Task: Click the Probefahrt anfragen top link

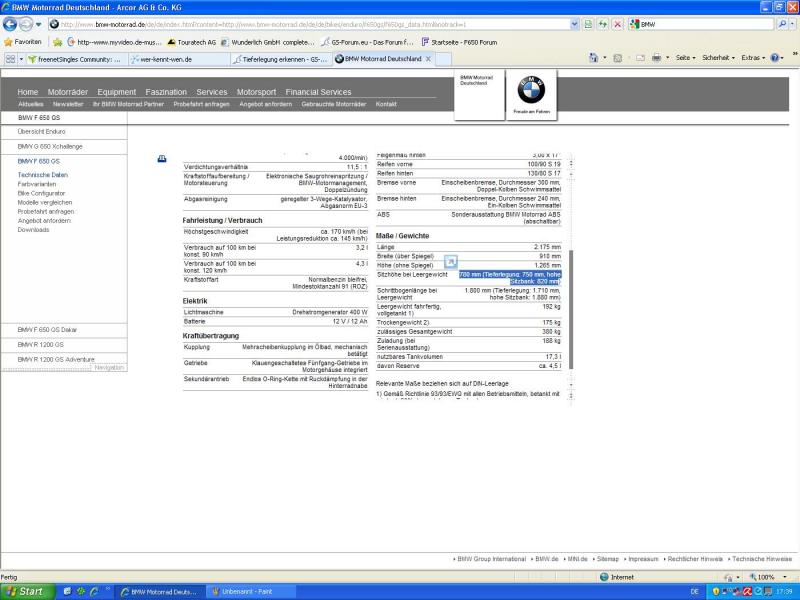Action: tap(201, 104)
